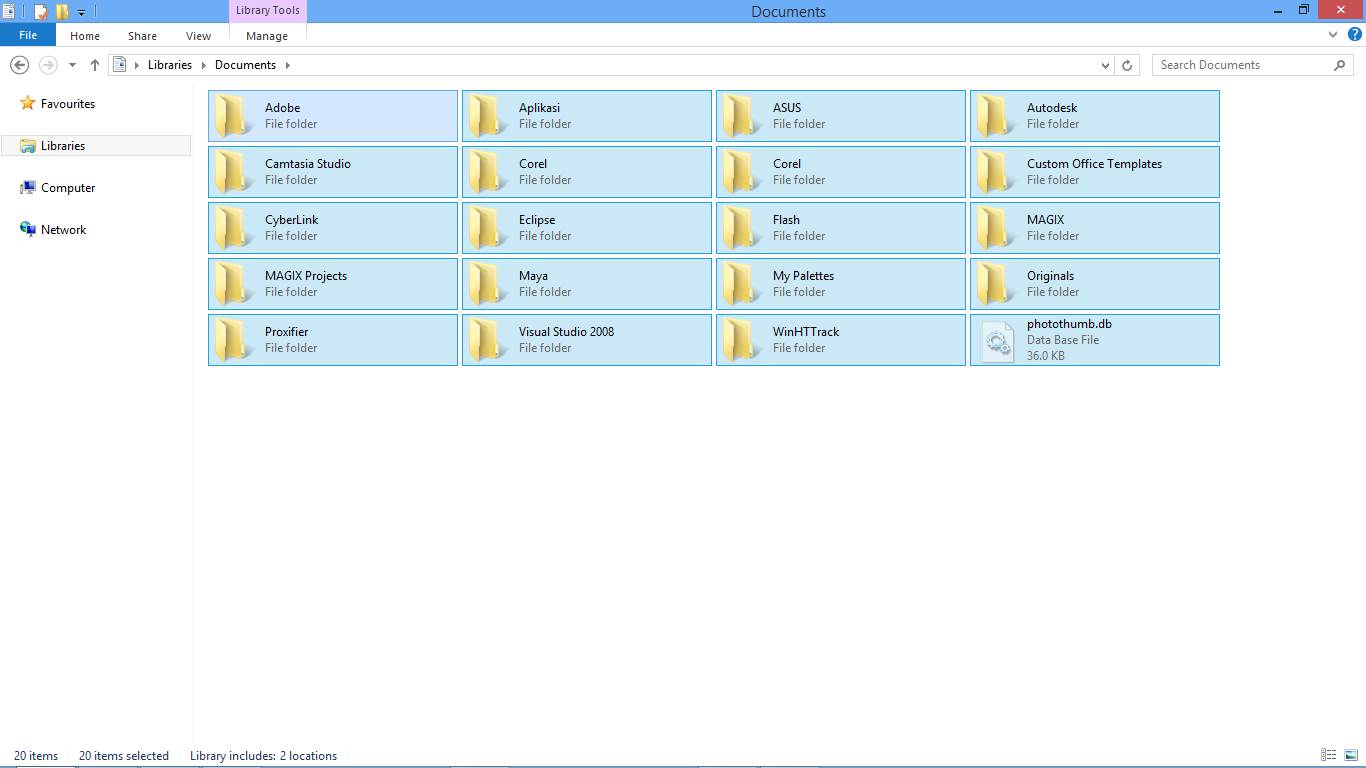Select the MAGIX Projects folder
The width and height of the screenshot is (1366, 768).
click(333, 284)
